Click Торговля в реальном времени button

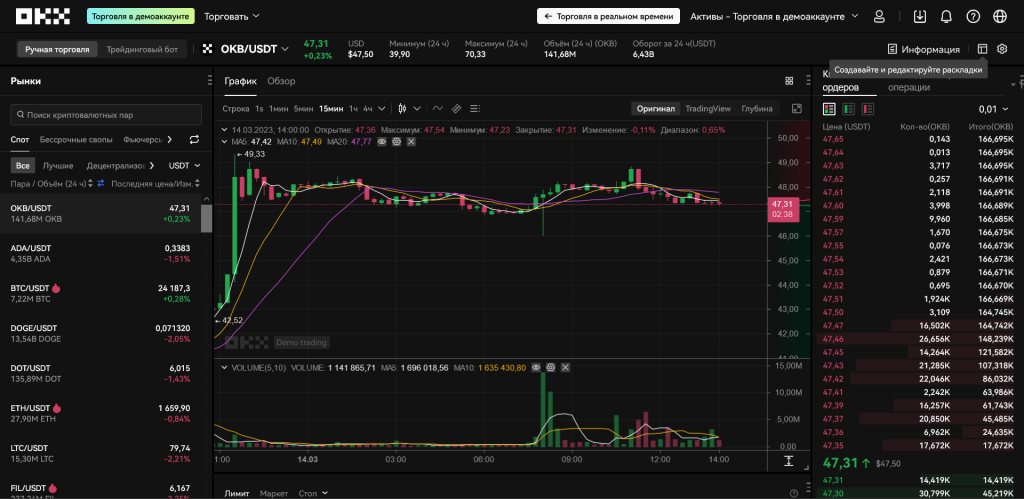(607, 17)
